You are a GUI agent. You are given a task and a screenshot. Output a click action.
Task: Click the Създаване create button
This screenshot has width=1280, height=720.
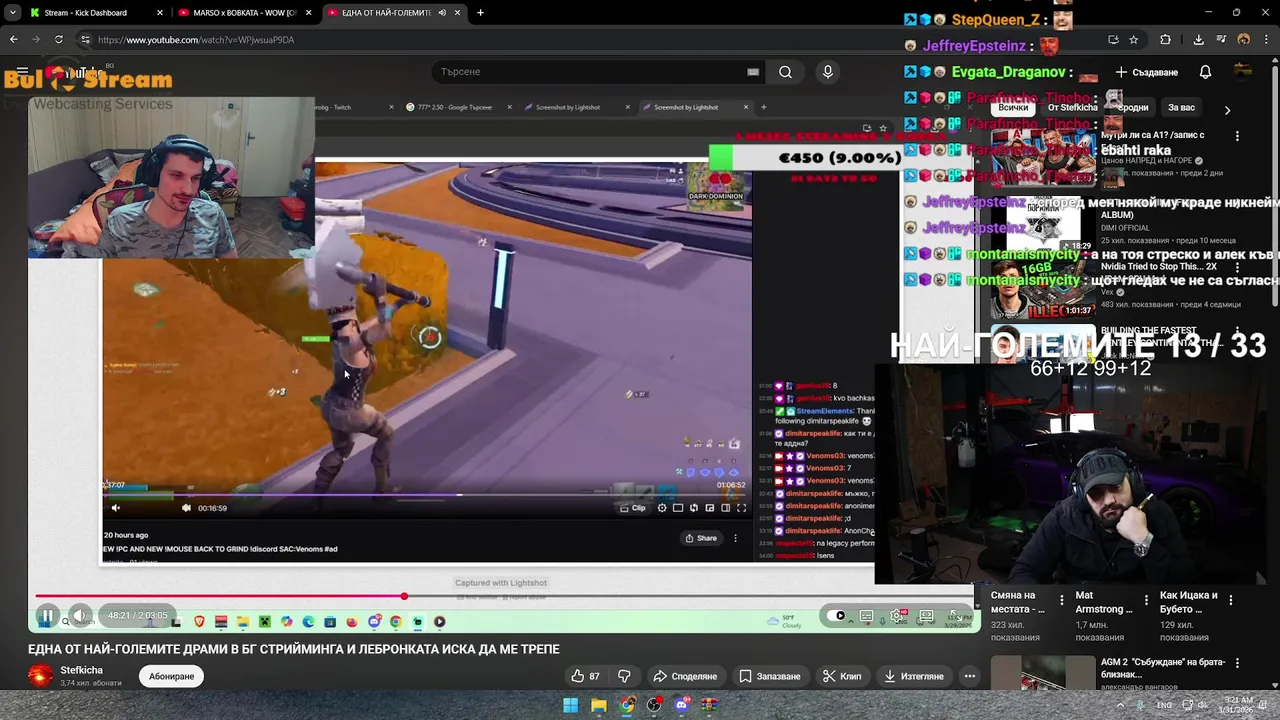pyautogui.click(x=1147, y=72)
